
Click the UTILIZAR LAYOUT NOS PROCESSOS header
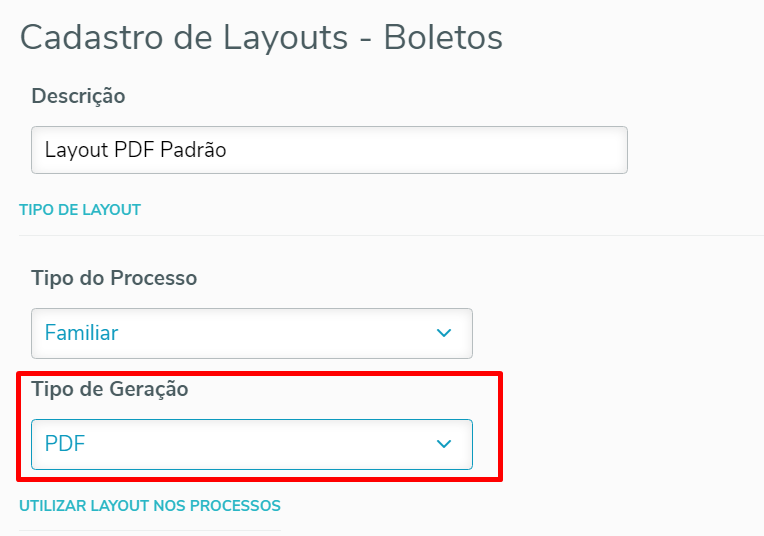(149, 505)
